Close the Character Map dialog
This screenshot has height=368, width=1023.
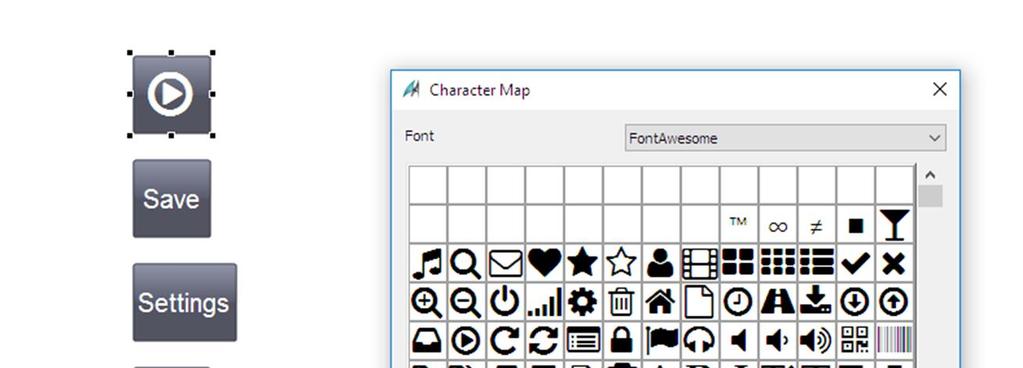coord(939,89)
